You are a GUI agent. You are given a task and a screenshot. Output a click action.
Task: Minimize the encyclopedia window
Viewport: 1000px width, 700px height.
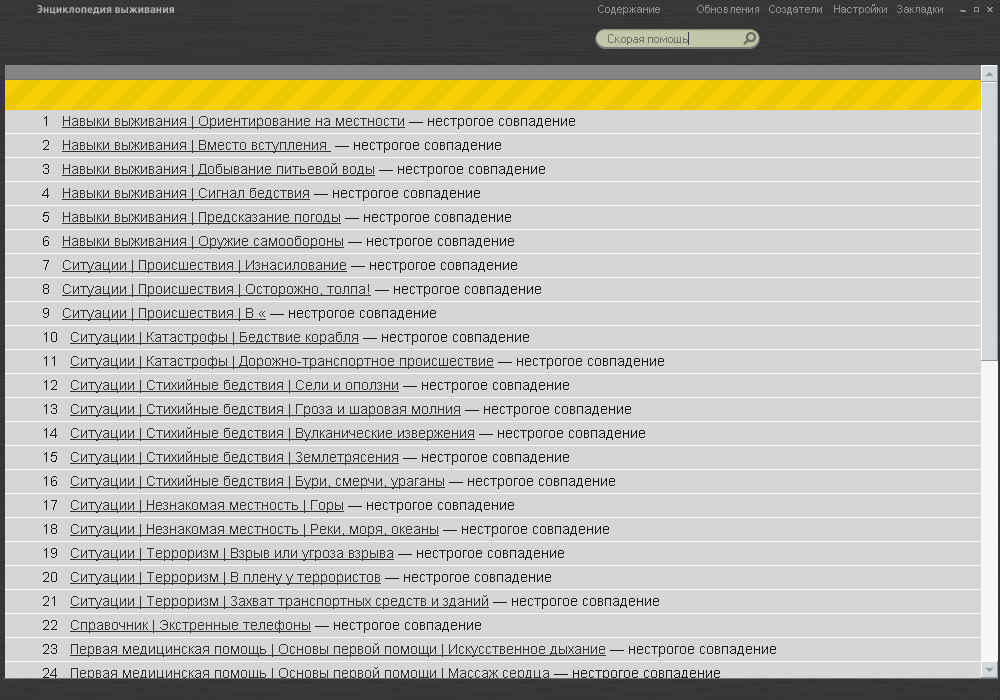pyautogui.click(x=962, y=9)
